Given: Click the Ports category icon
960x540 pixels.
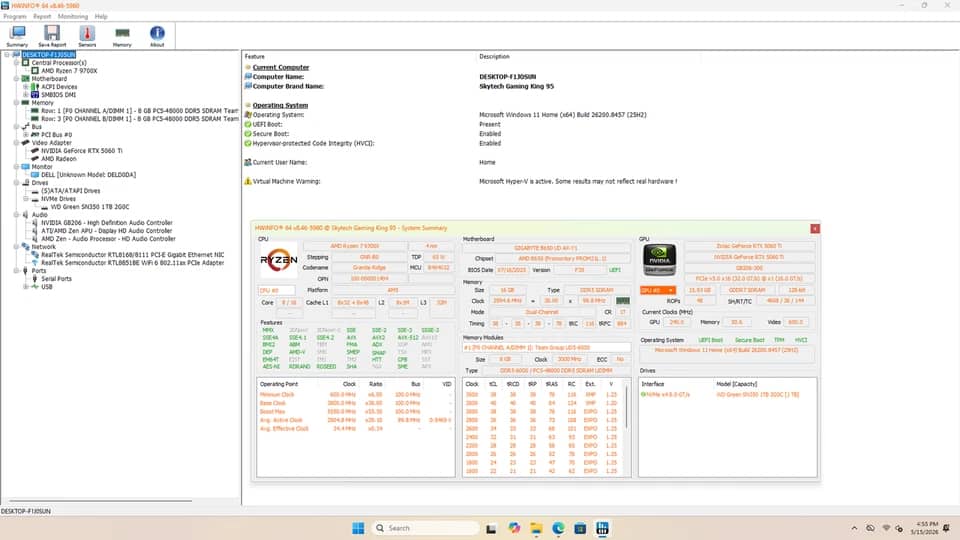Looking at the screenshot, I should (25, 270).
